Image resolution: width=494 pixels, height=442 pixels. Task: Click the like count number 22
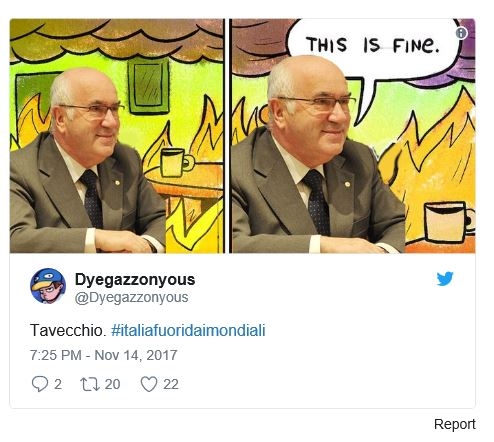171,384
